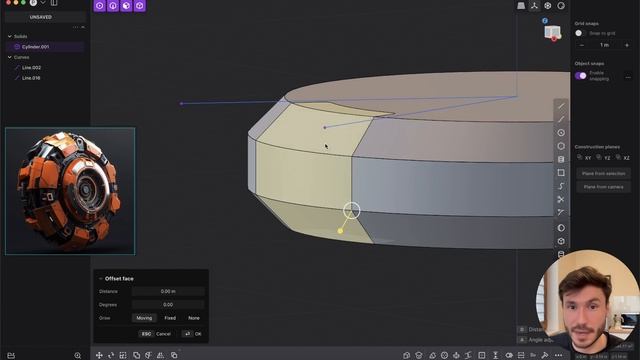The width and height of the screenshot is (640, 360).
Task: Decrease grid size with minus button
Action: click(x=582, y=45)
